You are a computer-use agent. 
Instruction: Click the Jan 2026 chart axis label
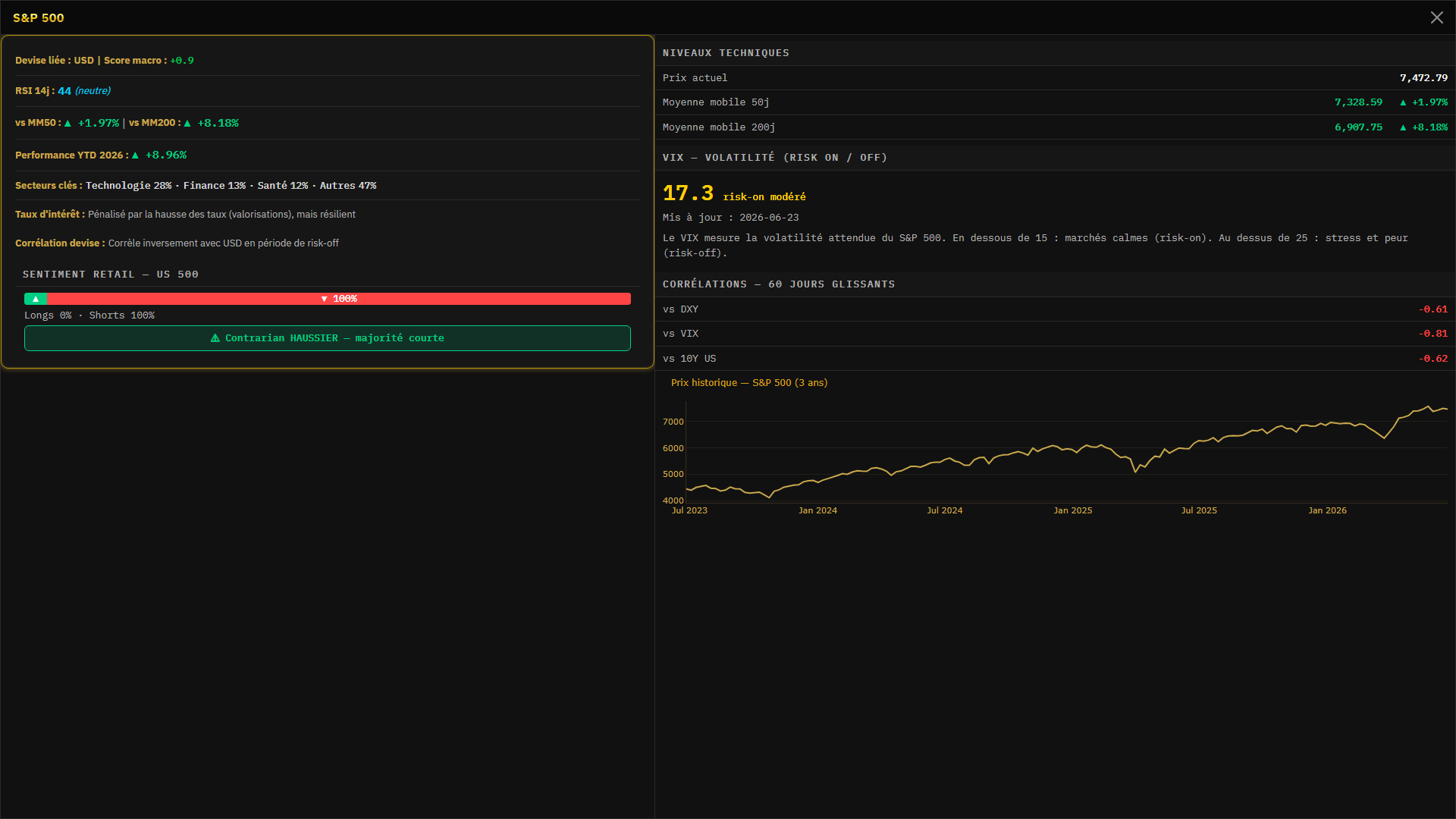pyautogui.click(x=1327, y=510)
